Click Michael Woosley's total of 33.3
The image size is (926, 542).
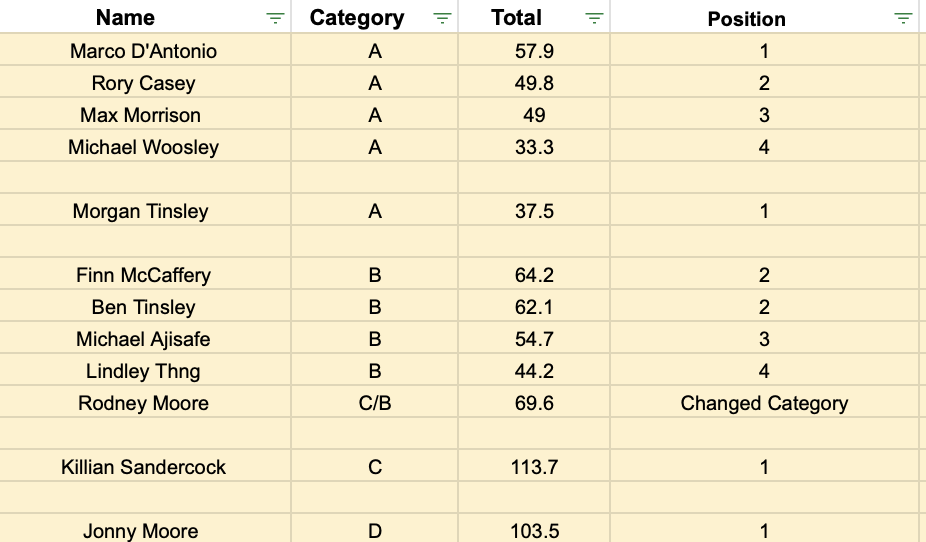[x=534, y=145]
